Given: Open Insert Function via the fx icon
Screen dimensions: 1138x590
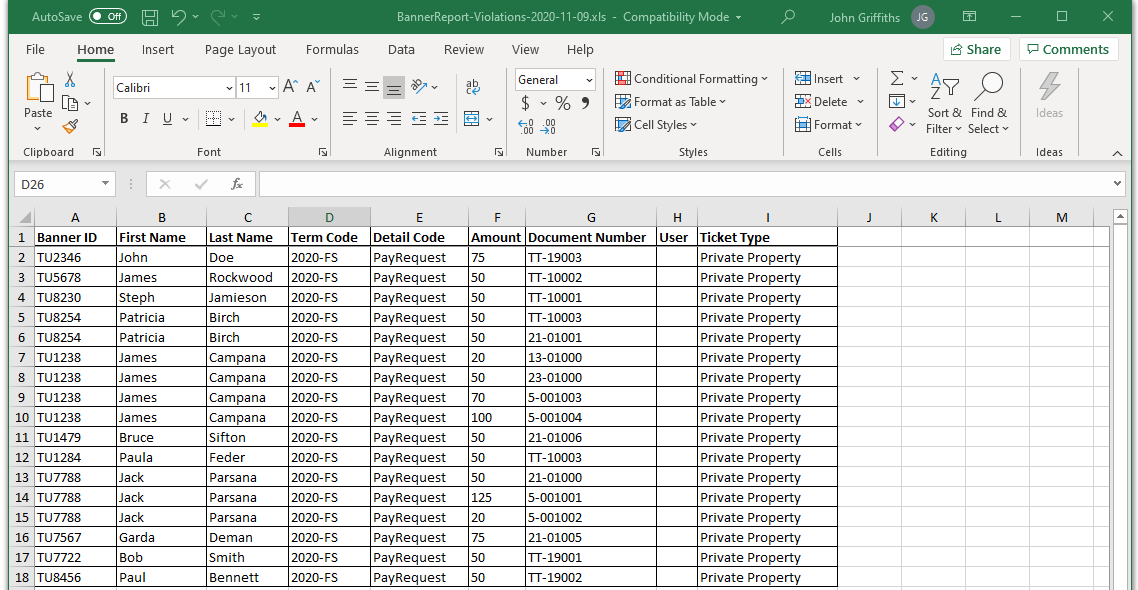Looking at the screenshot, I should pos(237,184).
